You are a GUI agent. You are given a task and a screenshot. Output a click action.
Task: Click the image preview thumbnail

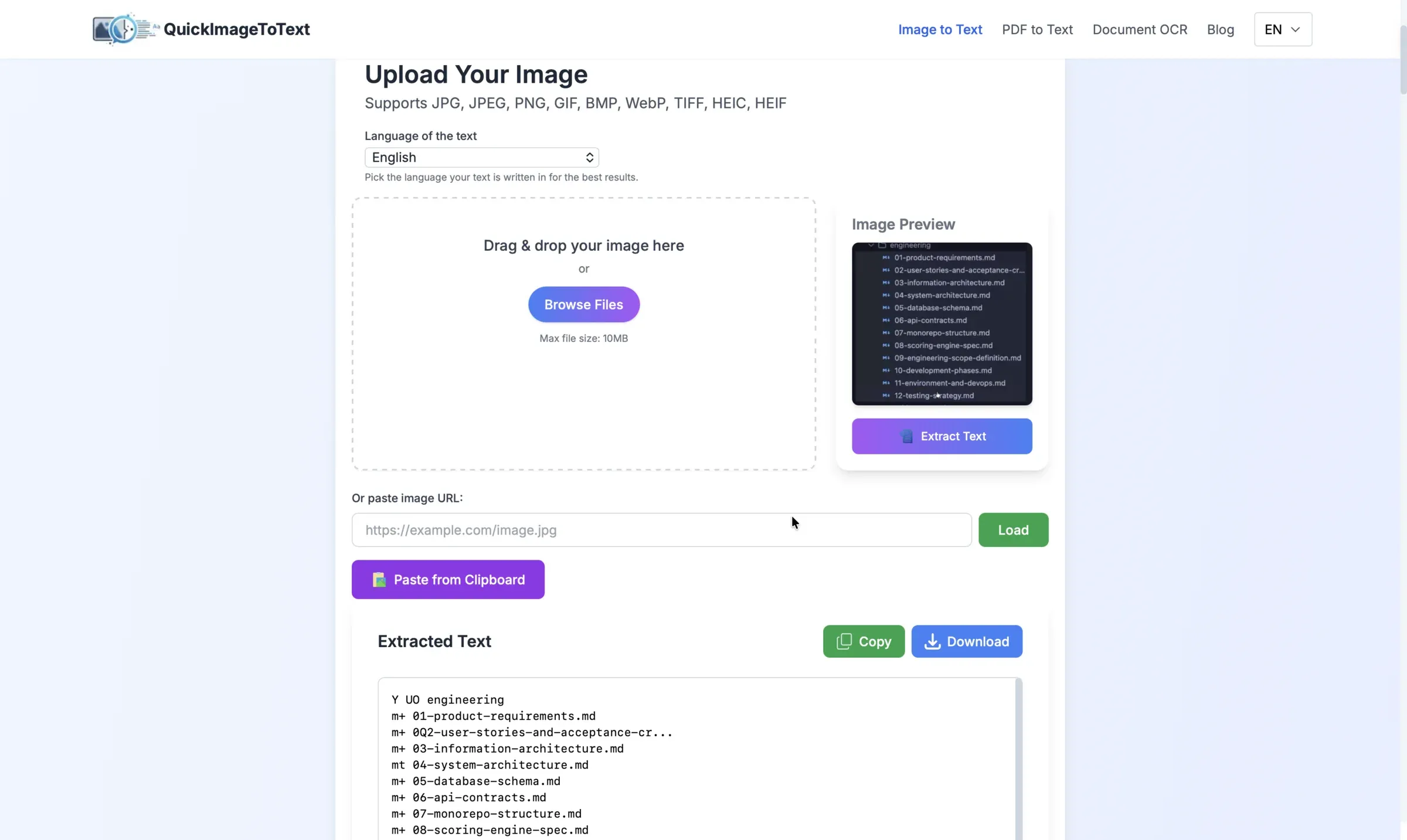click(942, 324)
